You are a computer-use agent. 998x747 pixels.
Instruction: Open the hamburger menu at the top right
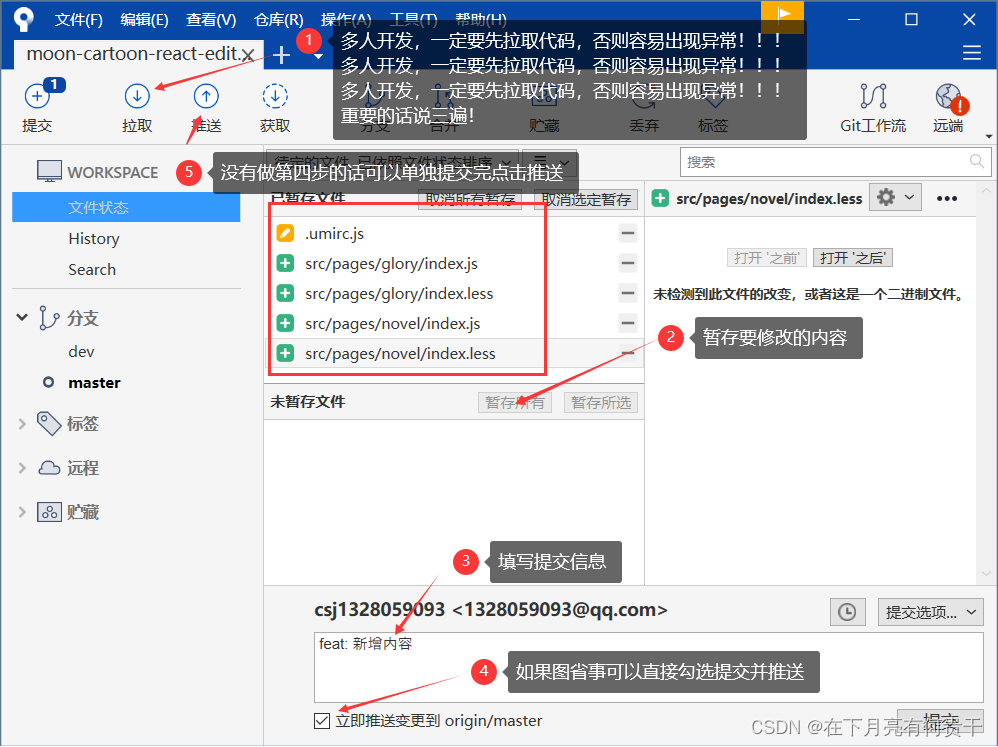pyautogui.click(x=971, y=53)
